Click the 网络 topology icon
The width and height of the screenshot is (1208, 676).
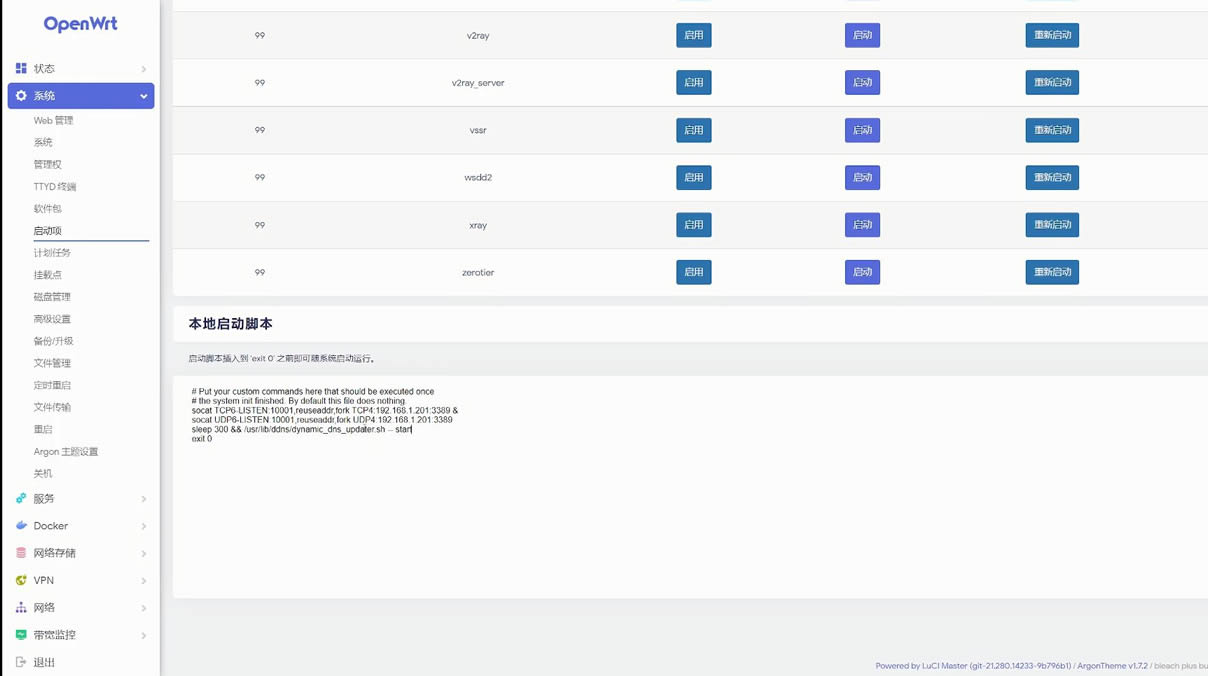pos(21,607)
